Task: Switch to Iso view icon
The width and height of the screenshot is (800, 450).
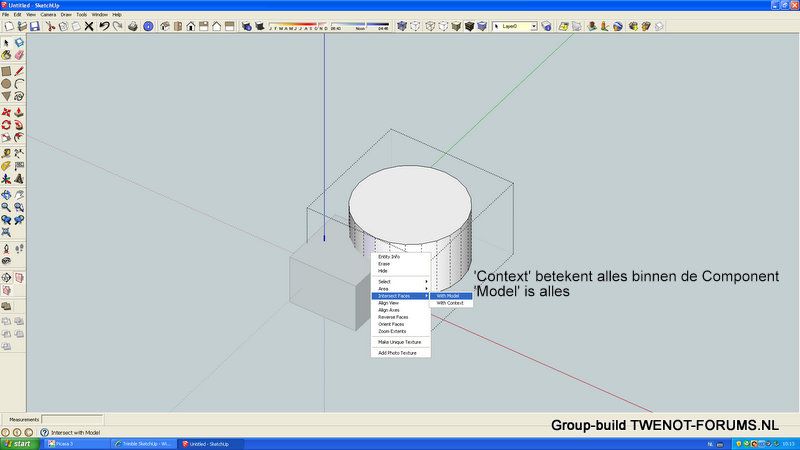Action: pyautogui.click(x=164, y=26)
